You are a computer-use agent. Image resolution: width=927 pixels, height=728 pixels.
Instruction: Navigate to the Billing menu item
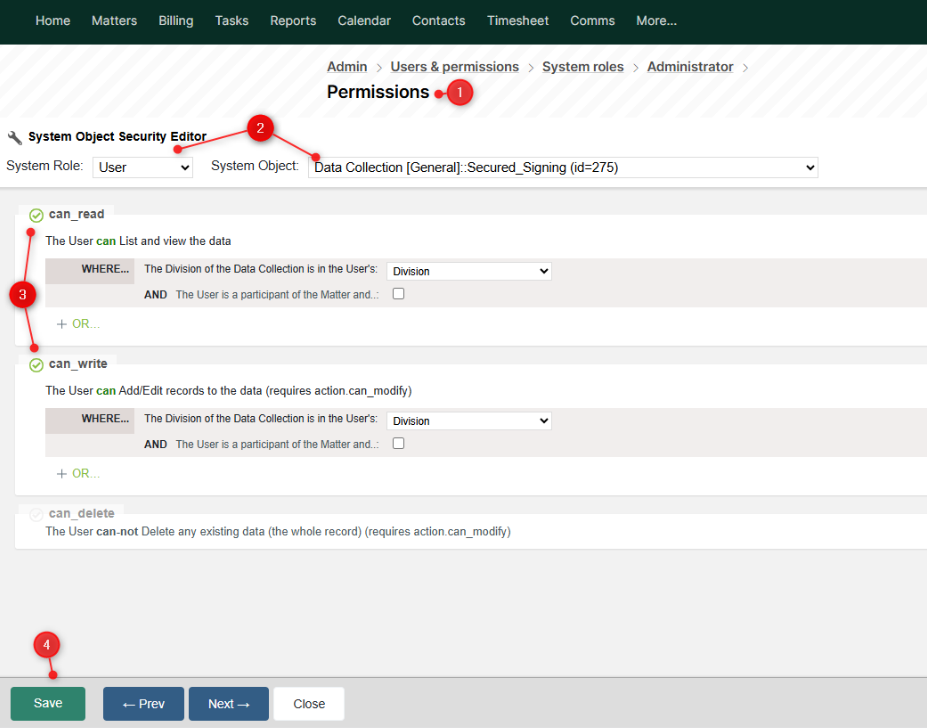coord(175,20)
